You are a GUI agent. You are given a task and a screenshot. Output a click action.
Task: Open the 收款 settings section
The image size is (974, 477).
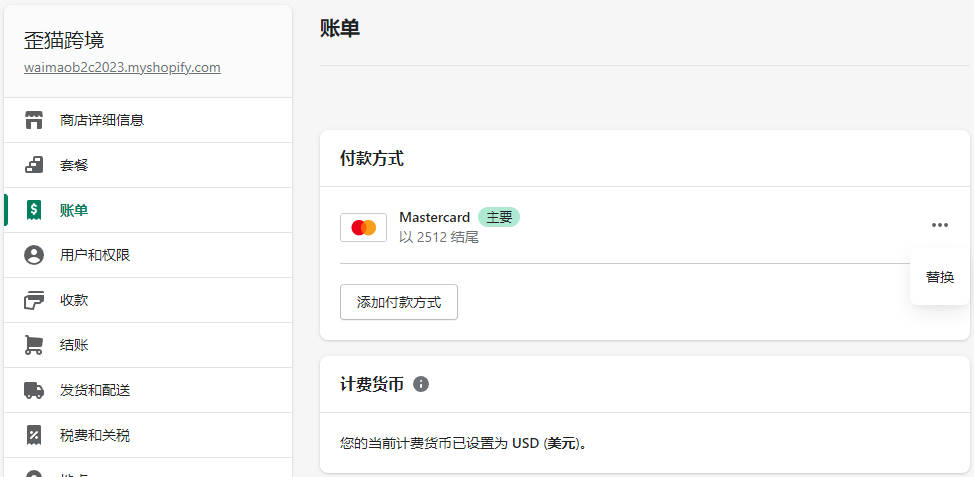[148, 300]
